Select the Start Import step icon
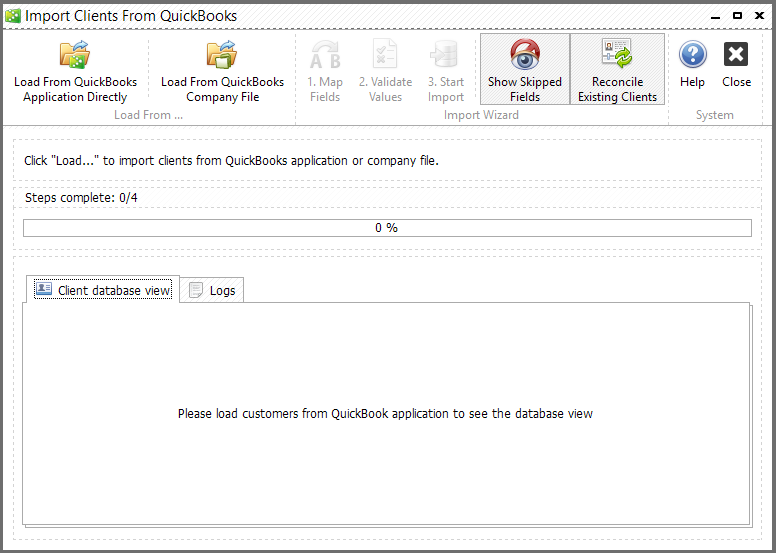Screen dimensions: 776x553 point(445,54)
